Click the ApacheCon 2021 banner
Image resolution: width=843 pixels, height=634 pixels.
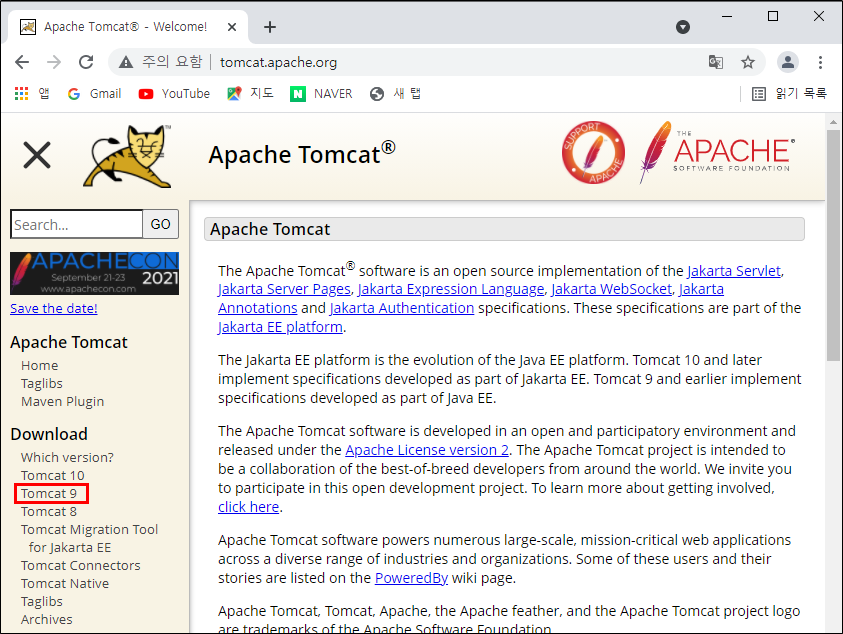95,273
